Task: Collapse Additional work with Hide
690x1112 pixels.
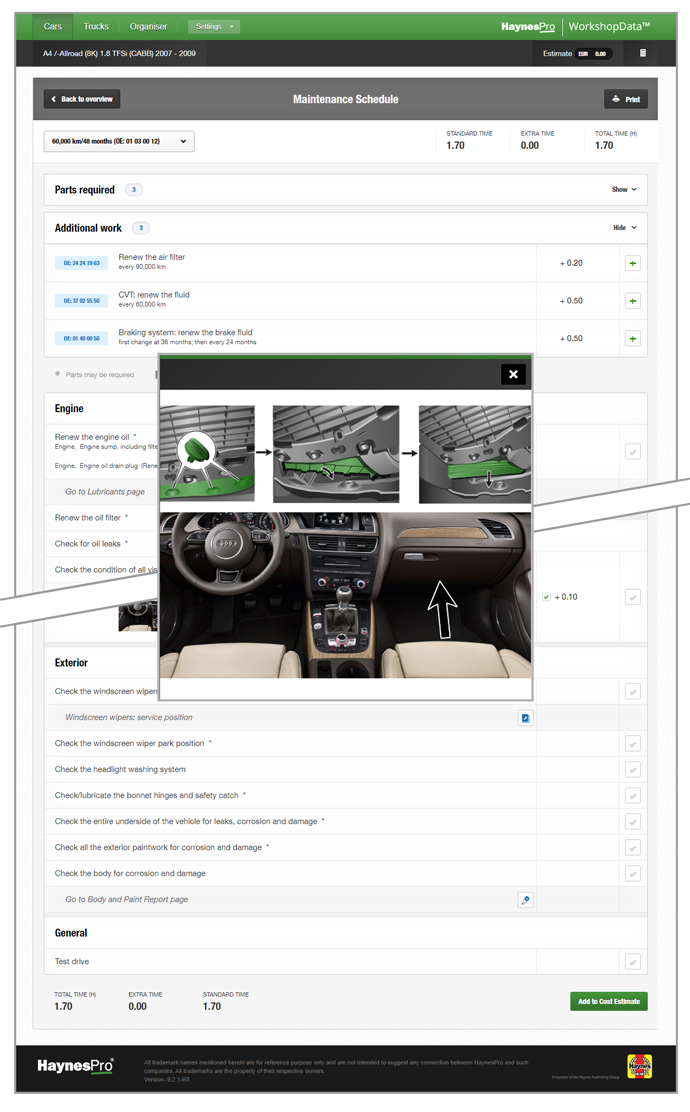Action: 624,228
